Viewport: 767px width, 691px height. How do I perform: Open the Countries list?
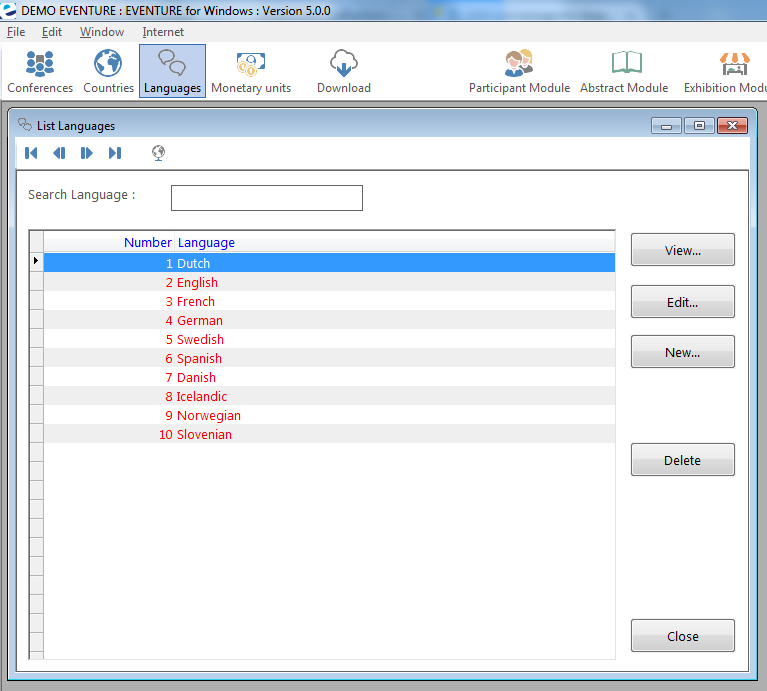(x=108, y=71)
